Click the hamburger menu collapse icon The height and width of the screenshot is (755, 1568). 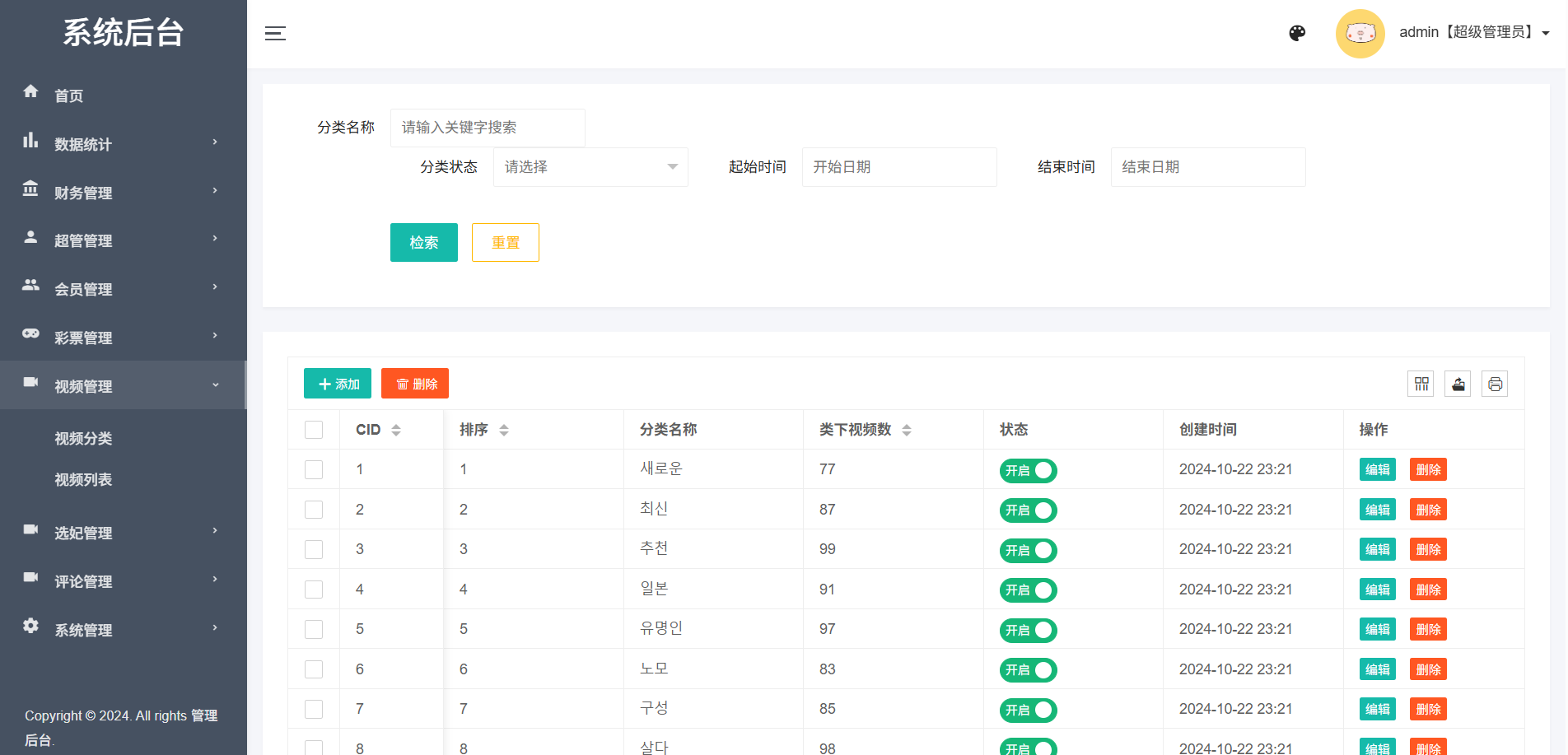coord(275,34)
